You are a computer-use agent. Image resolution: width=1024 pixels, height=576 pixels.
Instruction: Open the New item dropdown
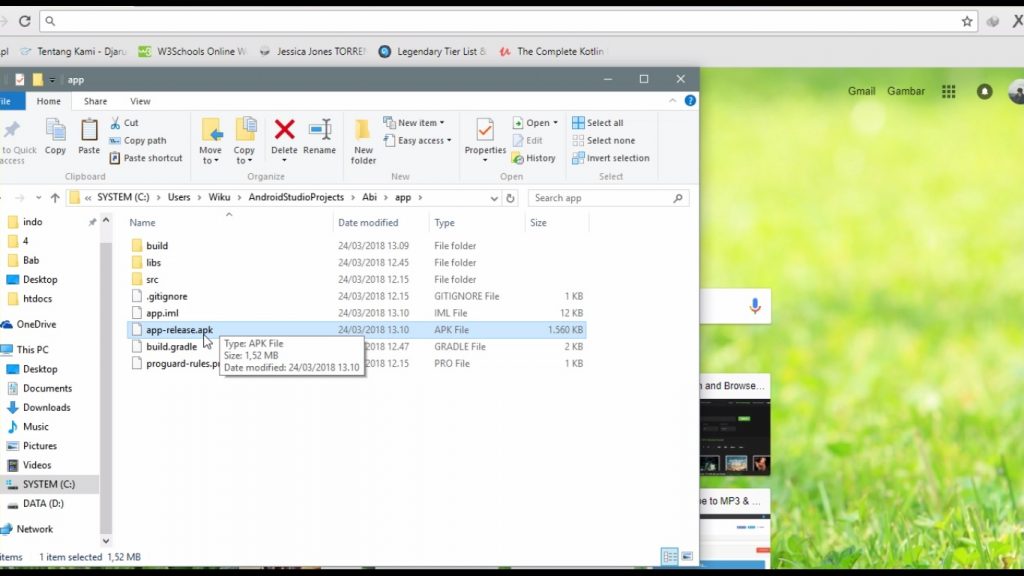click(x=420, y=123)
